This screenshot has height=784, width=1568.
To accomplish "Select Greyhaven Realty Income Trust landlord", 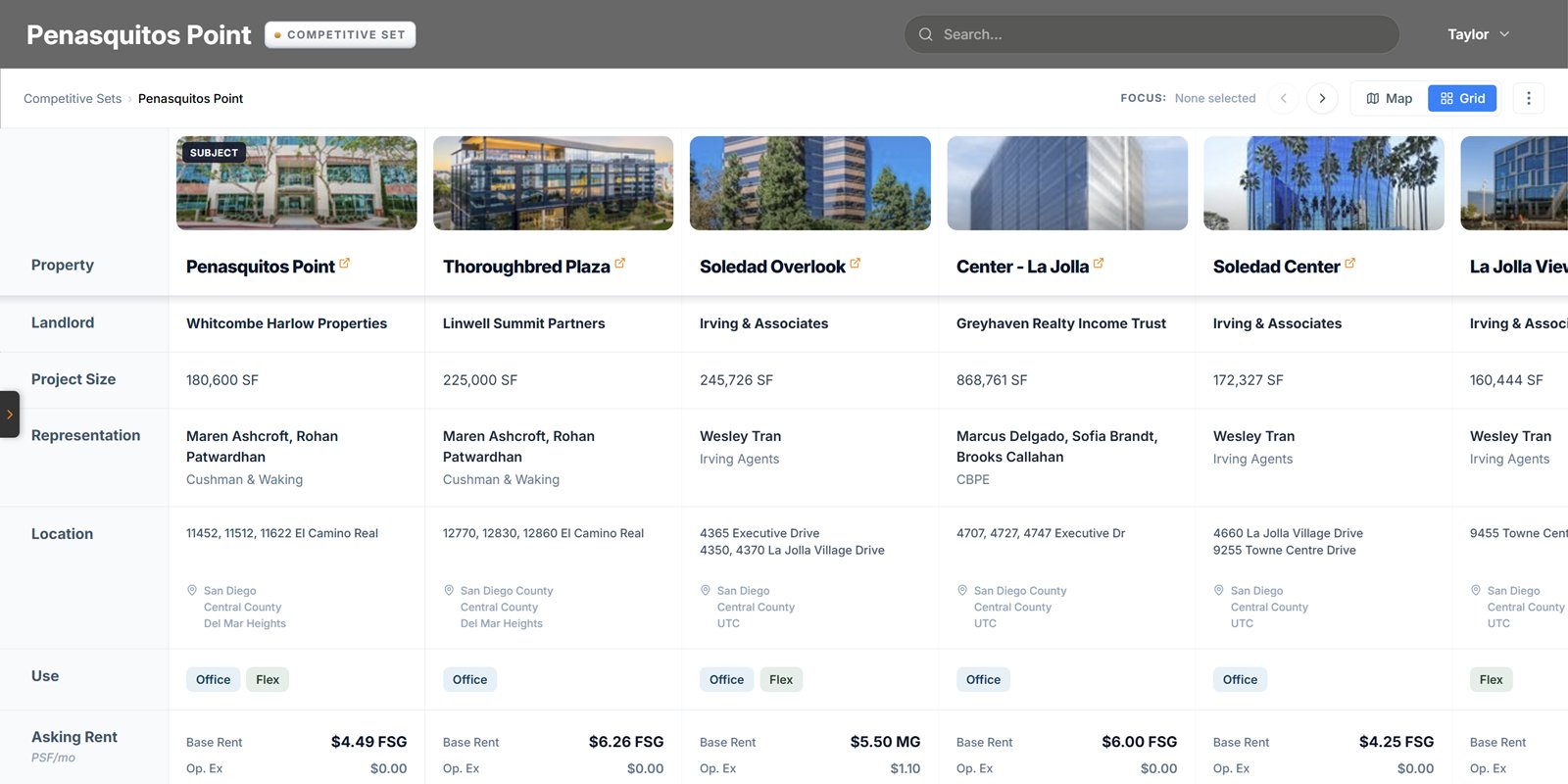I will (x=1061, y=323).
